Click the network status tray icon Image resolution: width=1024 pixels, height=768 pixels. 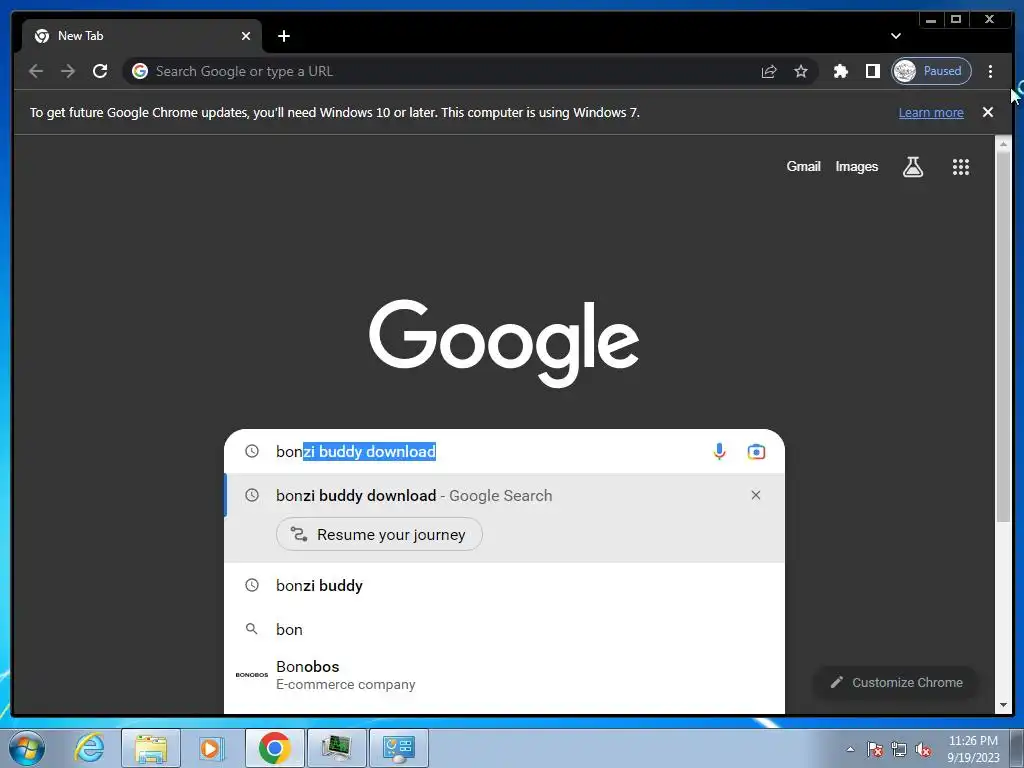[899, 750]
